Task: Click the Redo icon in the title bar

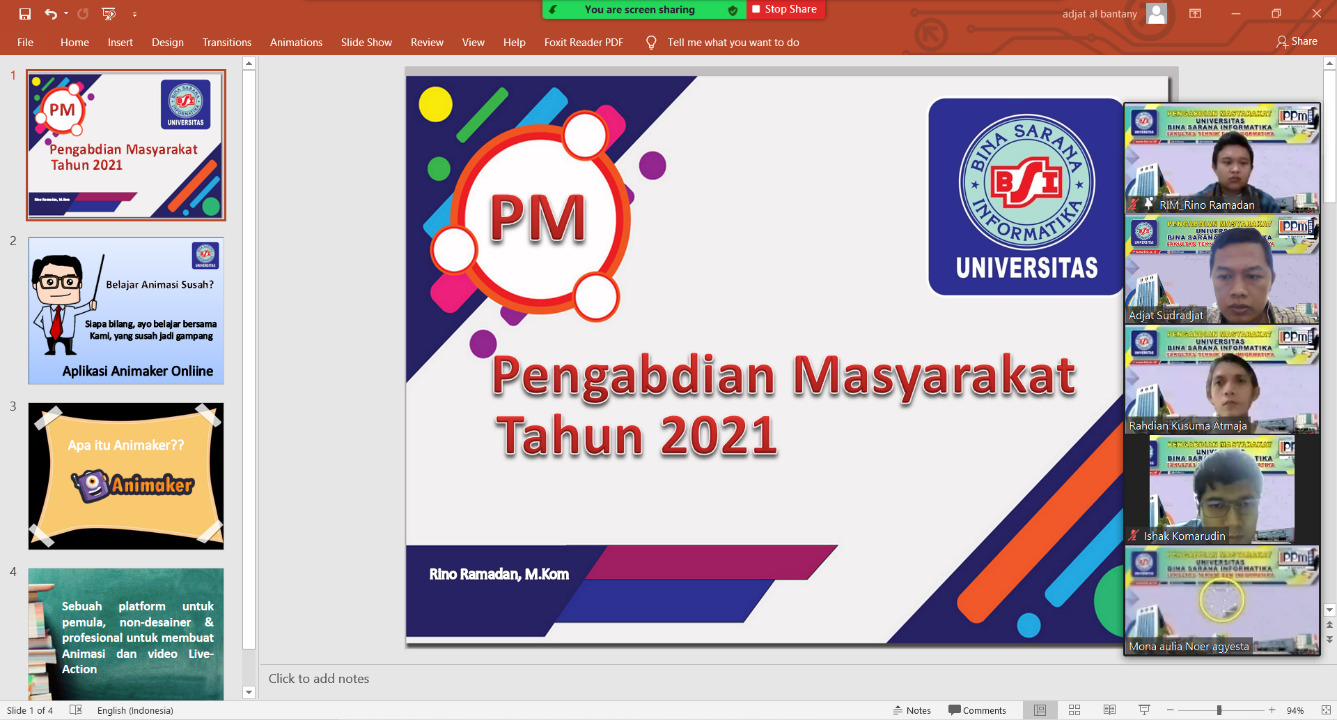Action: click(x=83, y=14)
